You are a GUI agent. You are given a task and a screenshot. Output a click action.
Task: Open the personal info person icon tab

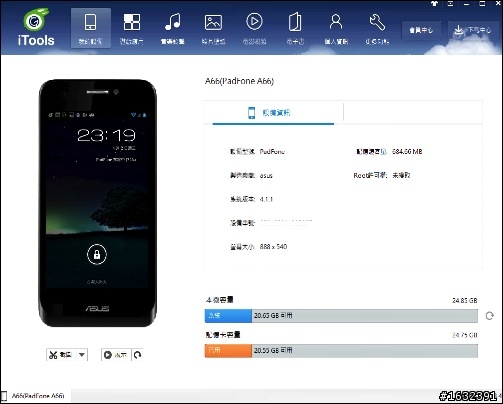point(336,29)
